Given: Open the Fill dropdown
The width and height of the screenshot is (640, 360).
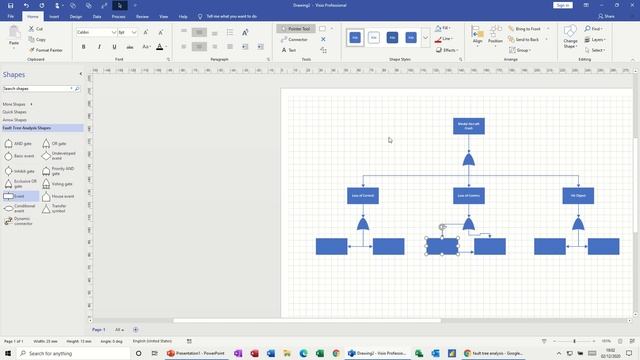Looking at the screenshot, I should (x=442, y=28).
